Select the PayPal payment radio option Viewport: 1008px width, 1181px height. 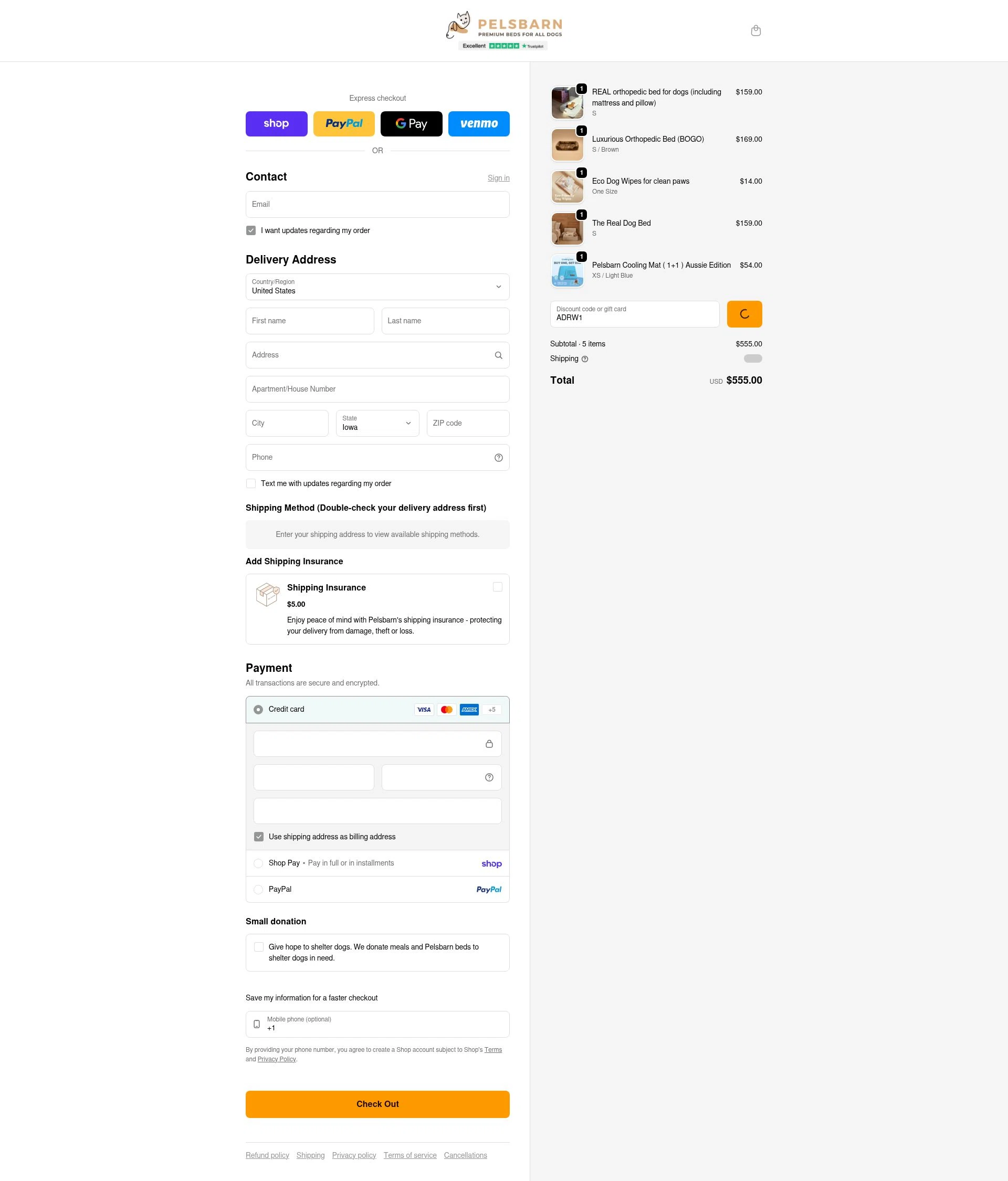[x=258, y=889]
